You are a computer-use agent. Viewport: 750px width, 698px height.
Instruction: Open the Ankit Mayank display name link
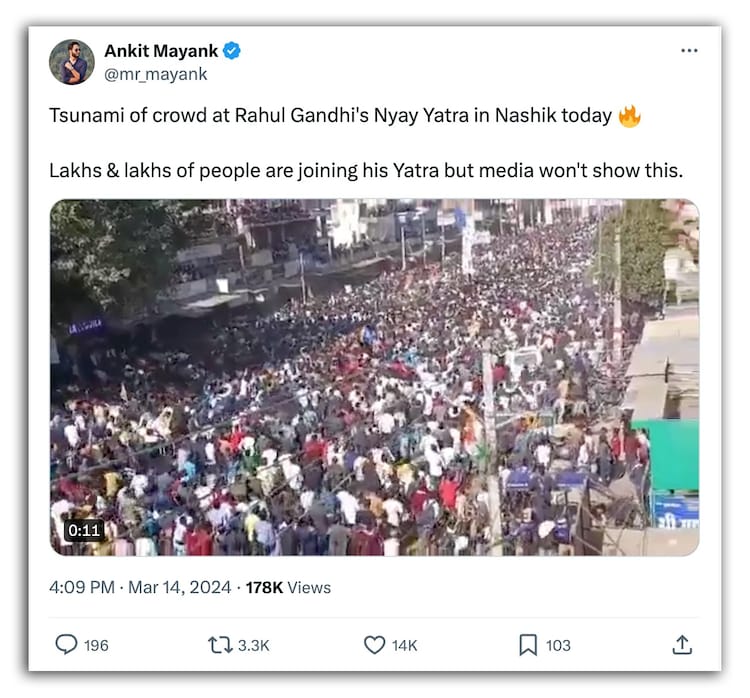(x=161, y=51)
